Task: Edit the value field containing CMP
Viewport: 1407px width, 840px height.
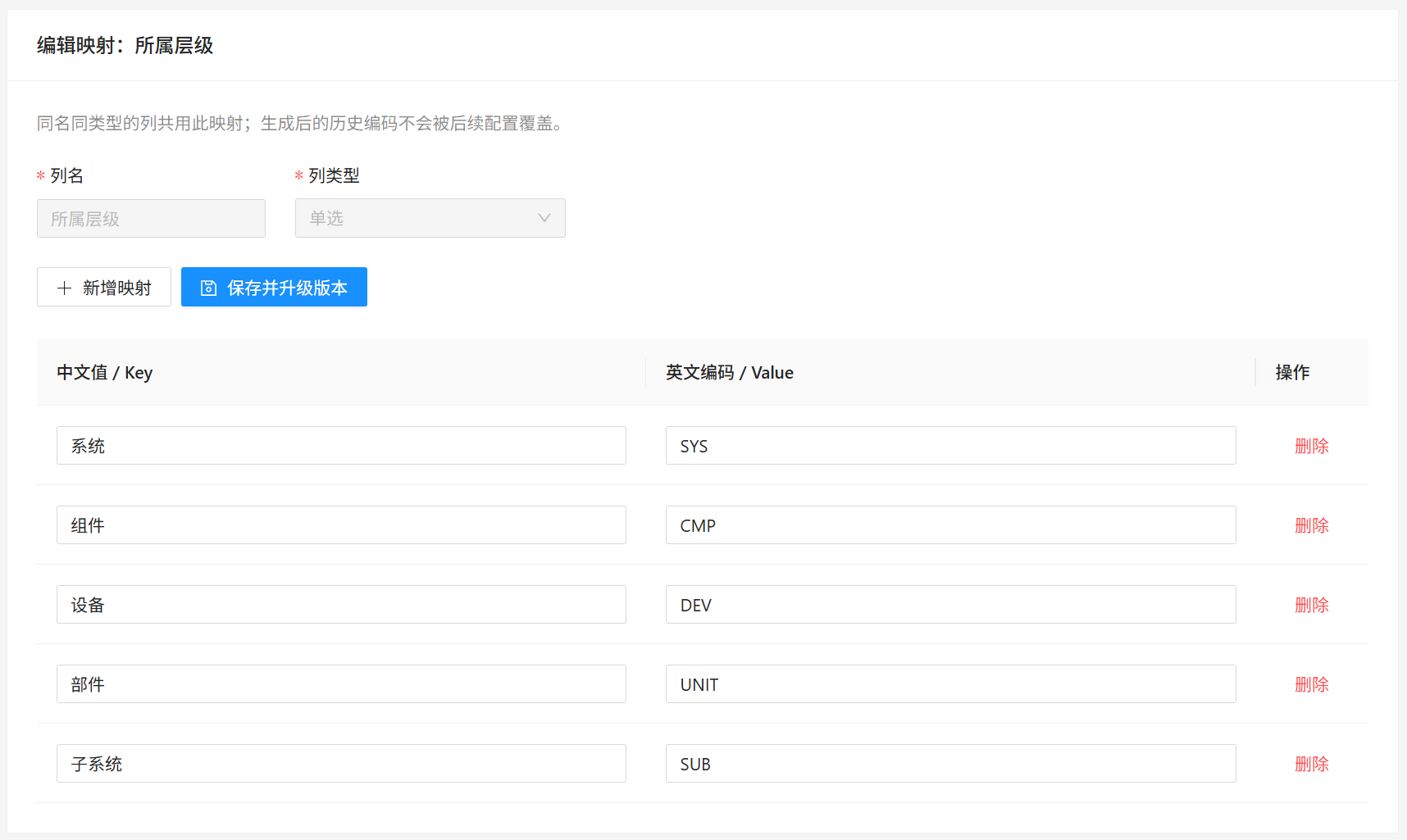Action: (951, 524)
